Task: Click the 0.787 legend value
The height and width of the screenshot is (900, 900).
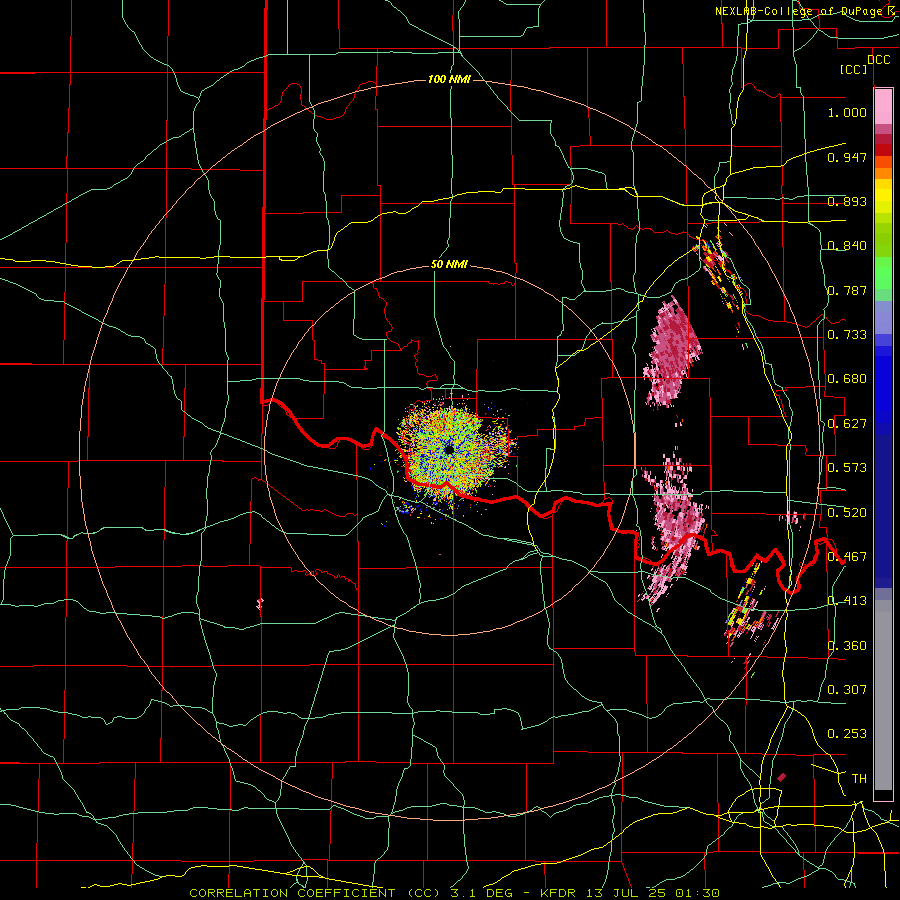Action: pos(847,290)
